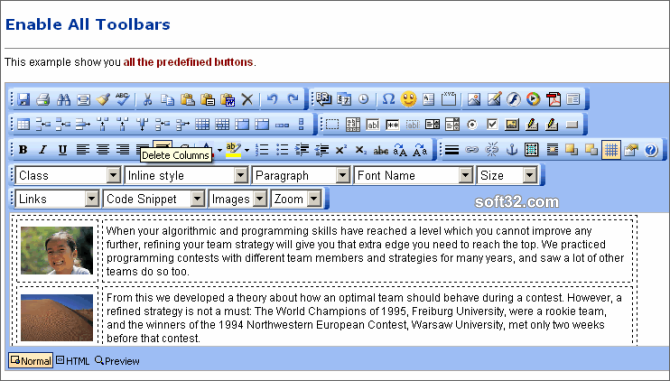Insert horizontal rule with thick lines icon

(x=452, y=149)
